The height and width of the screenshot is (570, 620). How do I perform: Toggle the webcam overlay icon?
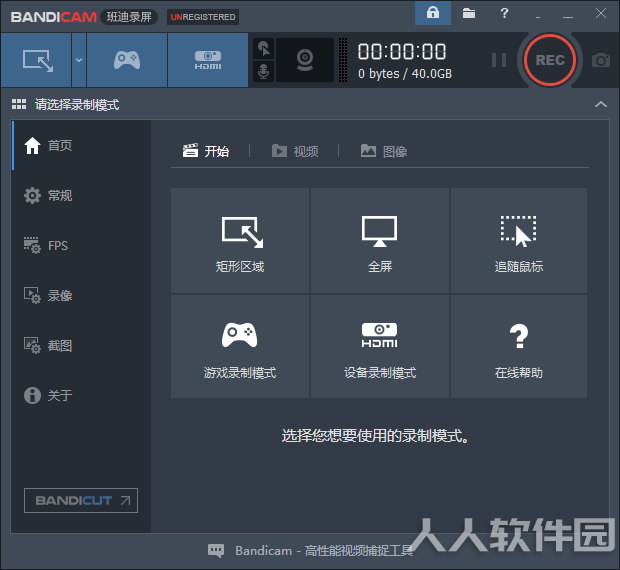pyautogui.click(x=305, y=60)
